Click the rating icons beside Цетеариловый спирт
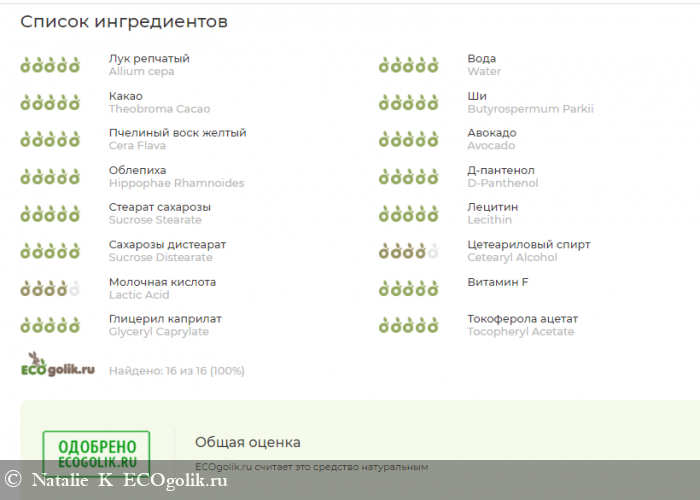700x500 pixels. 408,251
